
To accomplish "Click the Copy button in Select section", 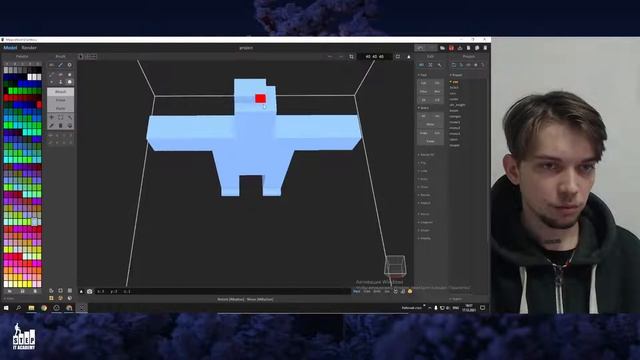I will (x=424, y=133).
